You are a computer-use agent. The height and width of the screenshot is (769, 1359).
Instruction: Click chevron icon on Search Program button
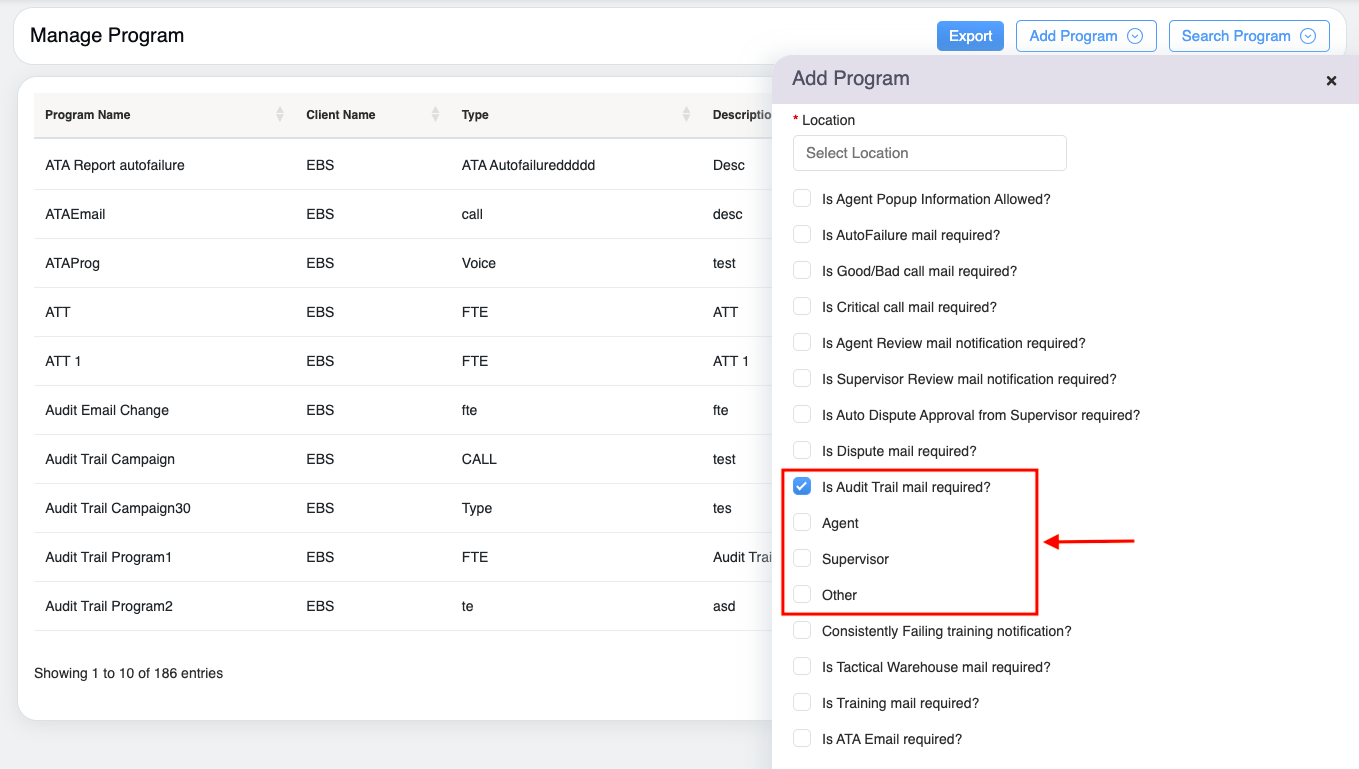click(1308, 36)
